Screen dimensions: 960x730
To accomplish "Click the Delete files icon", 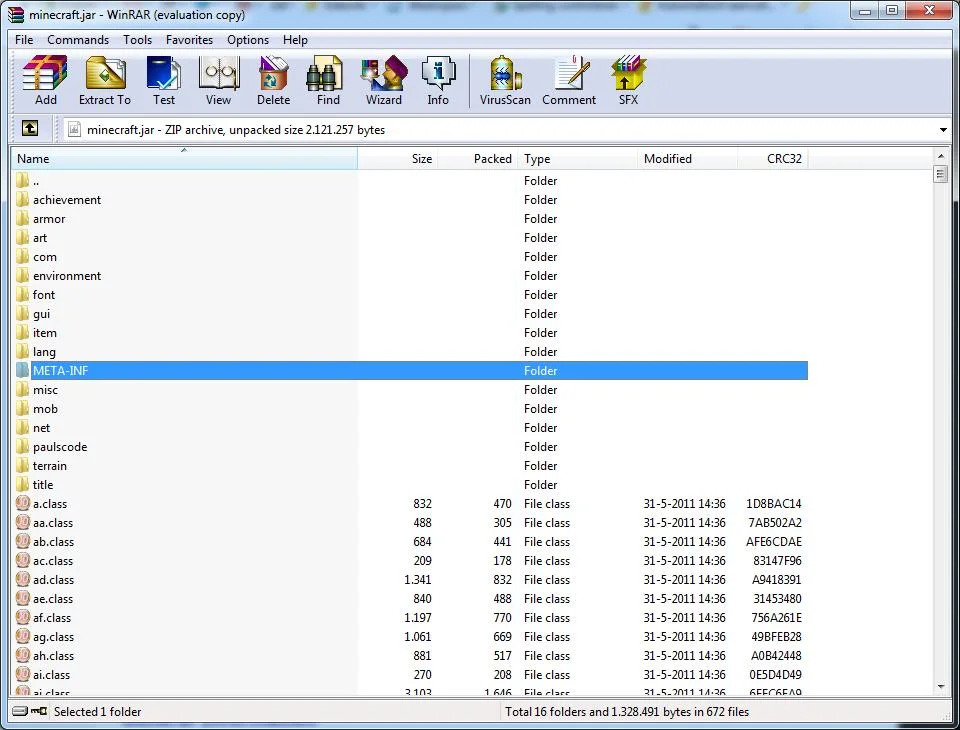I will click(x=273, y=80).
